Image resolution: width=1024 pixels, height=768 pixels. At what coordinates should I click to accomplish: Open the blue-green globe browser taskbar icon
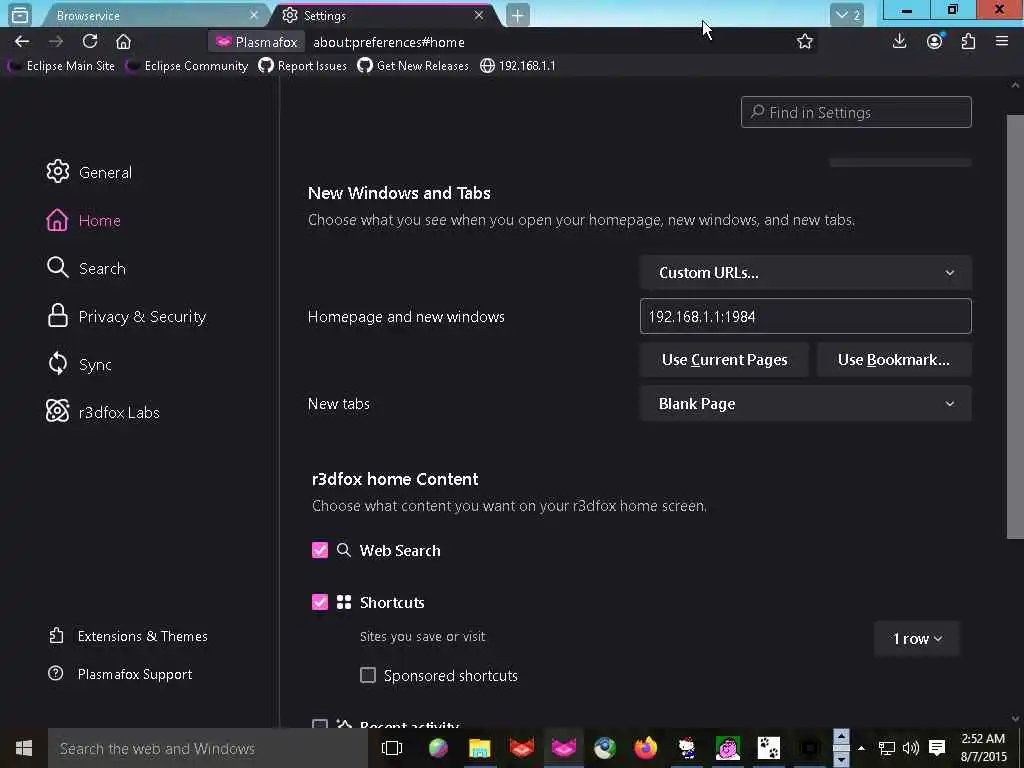point(605,748)
